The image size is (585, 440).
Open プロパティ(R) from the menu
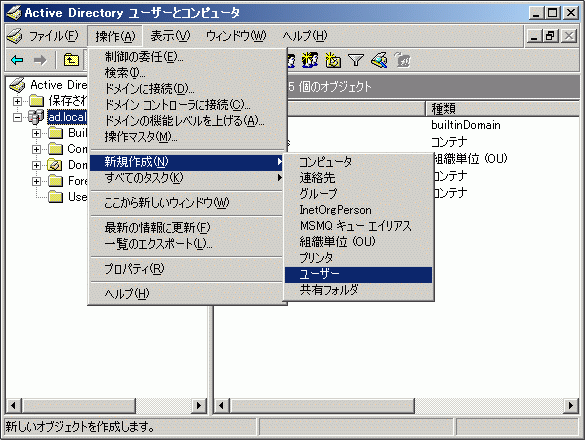click(x=187, y=269)
